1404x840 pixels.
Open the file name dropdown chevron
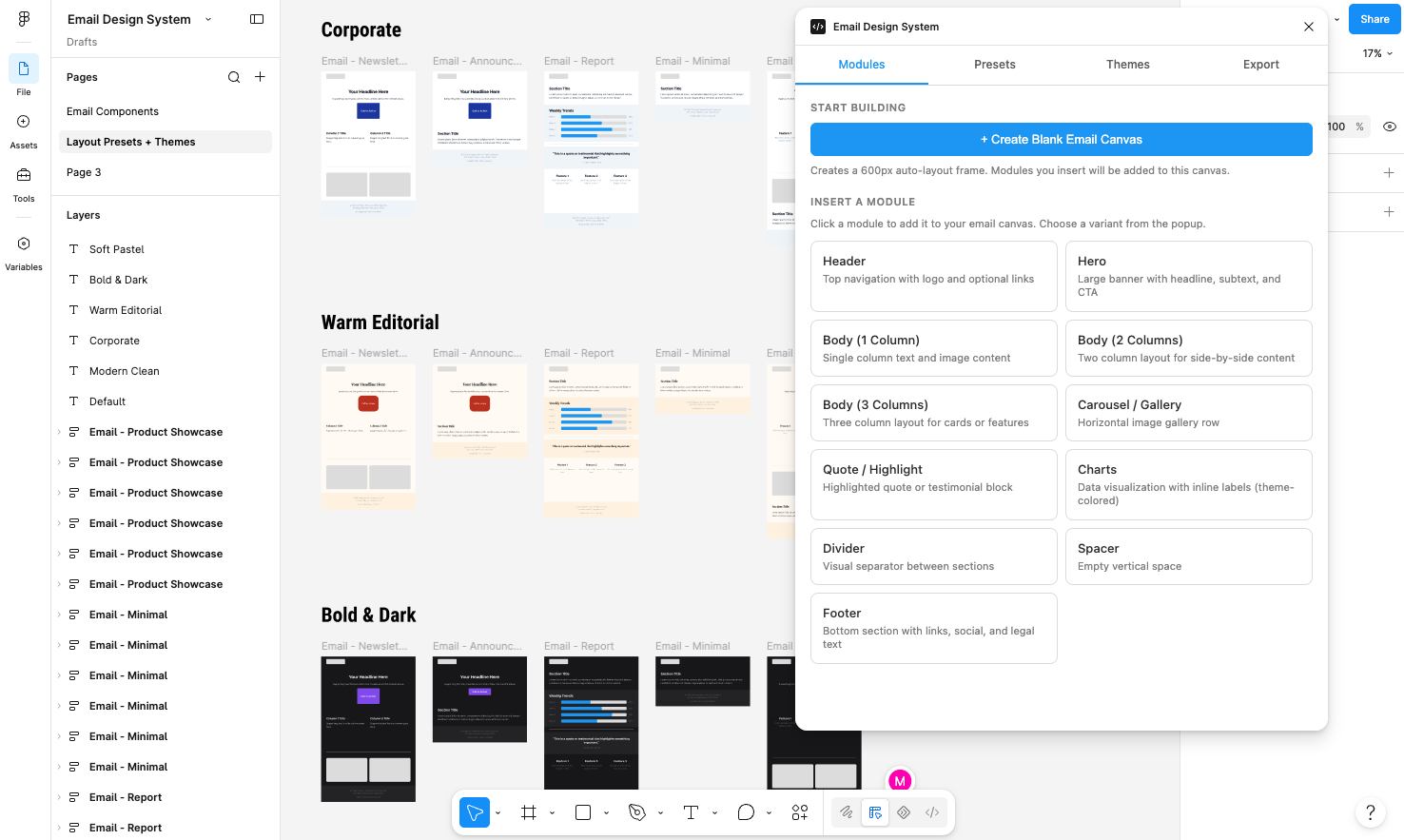tap(208, 19)
